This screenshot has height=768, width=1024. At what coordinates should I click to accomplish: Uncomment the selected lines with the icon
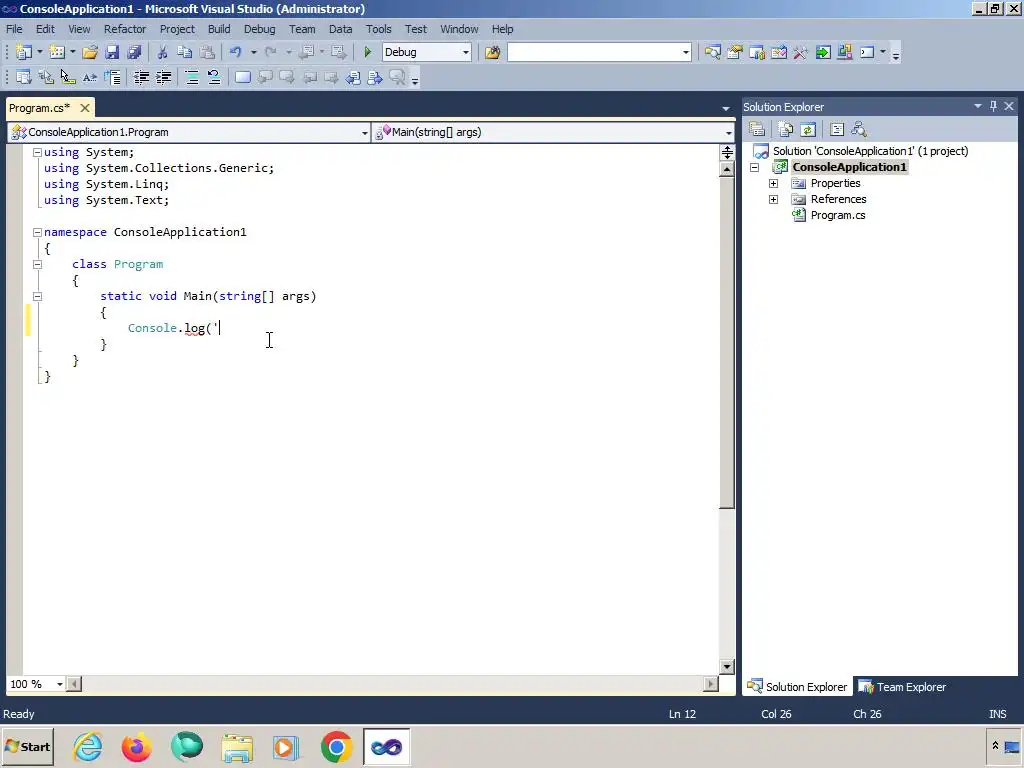click(x=214, y=78)
